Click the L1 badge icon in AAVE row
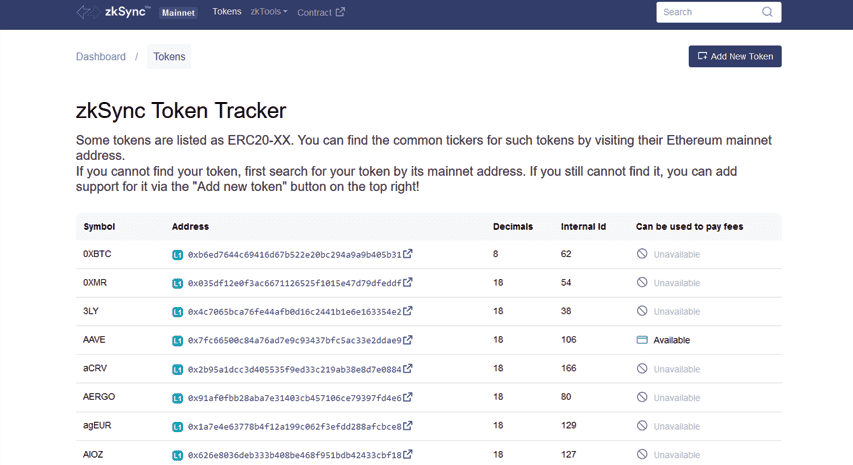 coord(177,340)
